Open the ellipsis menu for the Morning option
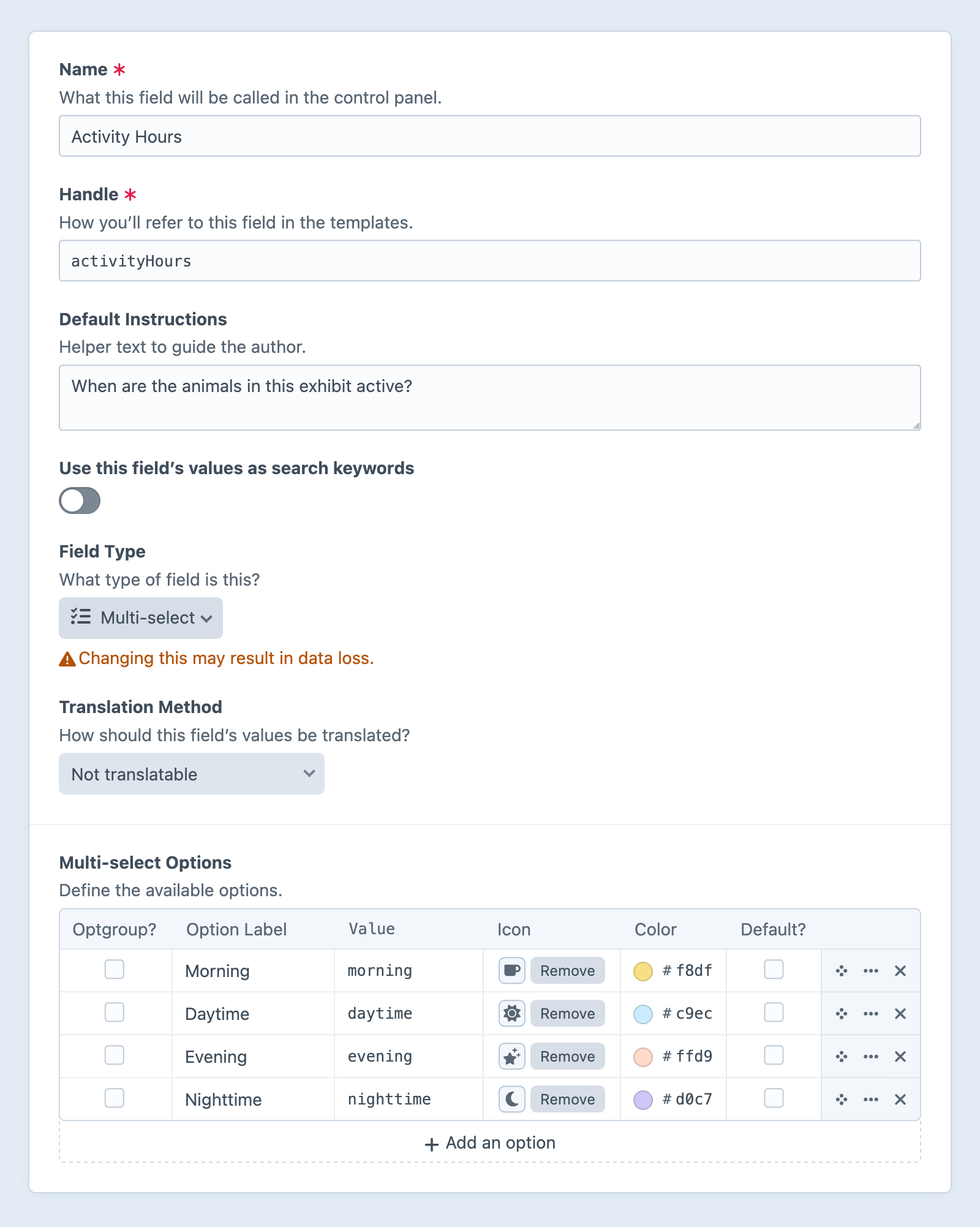980x1227 pixels. tap(870, 970)
